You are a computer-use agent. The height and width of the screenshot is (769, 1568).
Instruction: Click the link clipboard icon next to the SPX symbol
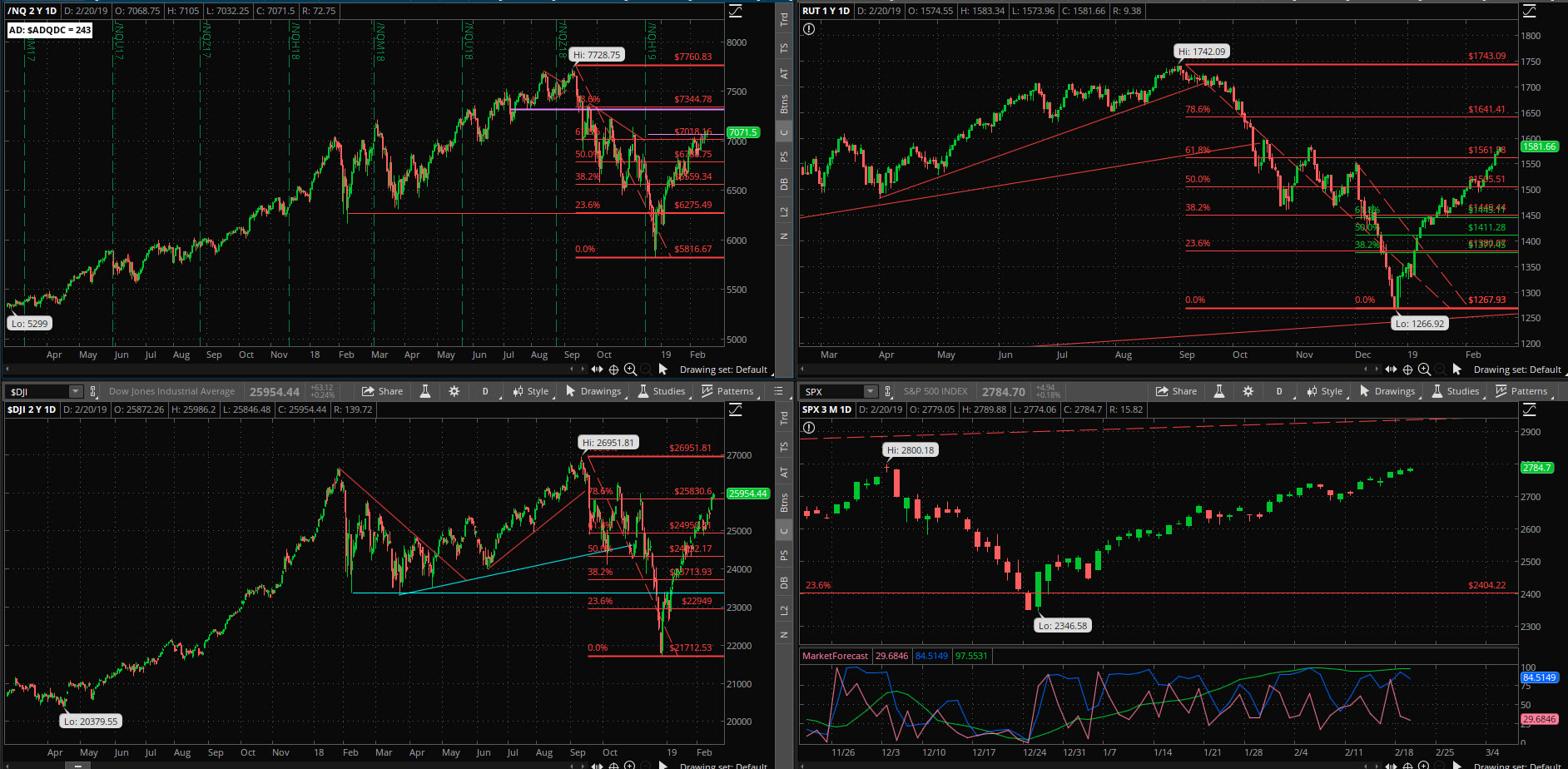(888, 391)
